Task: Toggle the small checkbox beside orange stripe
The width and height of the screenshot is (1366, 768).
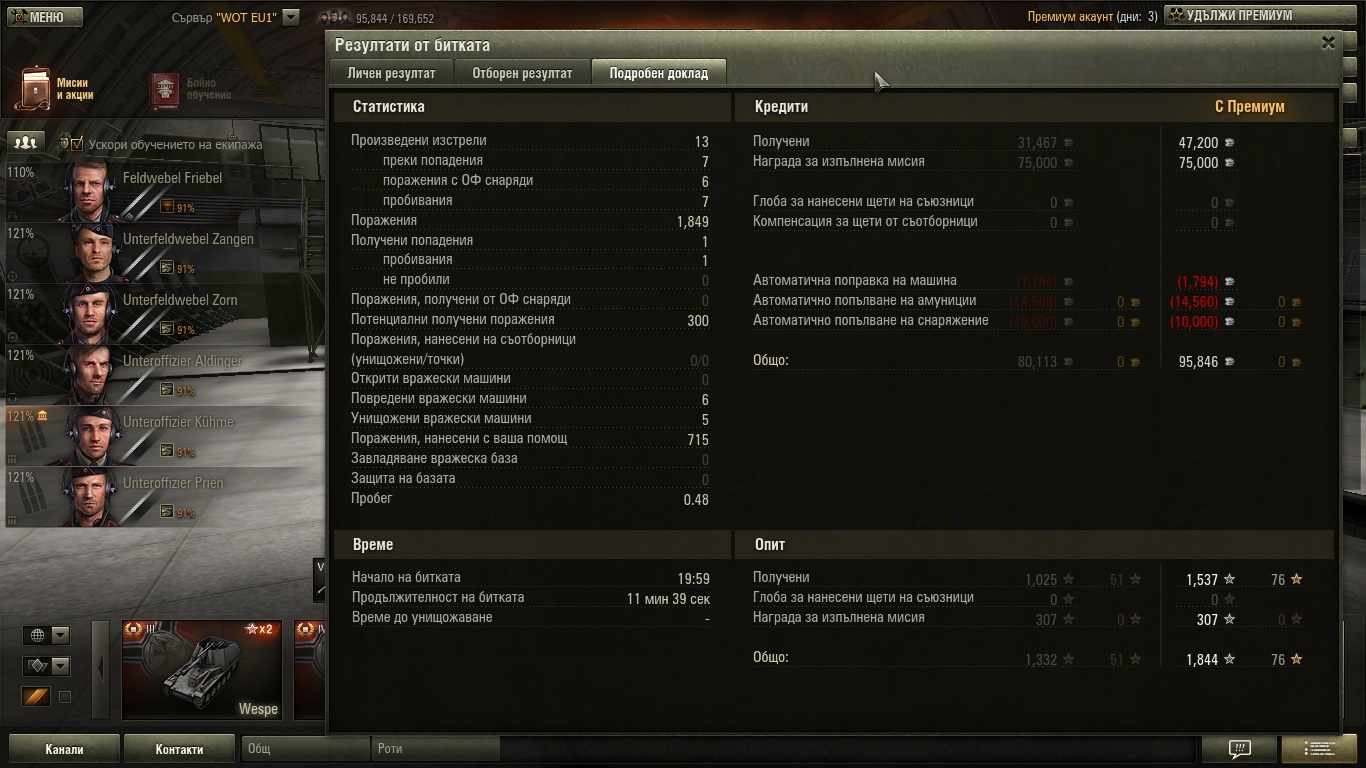Action: pyautogui.click(x=65, y=697)
